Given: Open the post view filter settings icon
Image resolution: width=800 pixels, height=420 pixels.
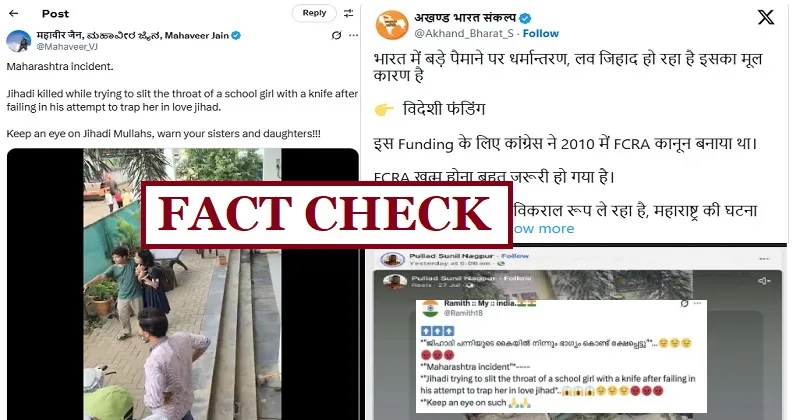Looking at the screenshot, I should tap(349, 13).
